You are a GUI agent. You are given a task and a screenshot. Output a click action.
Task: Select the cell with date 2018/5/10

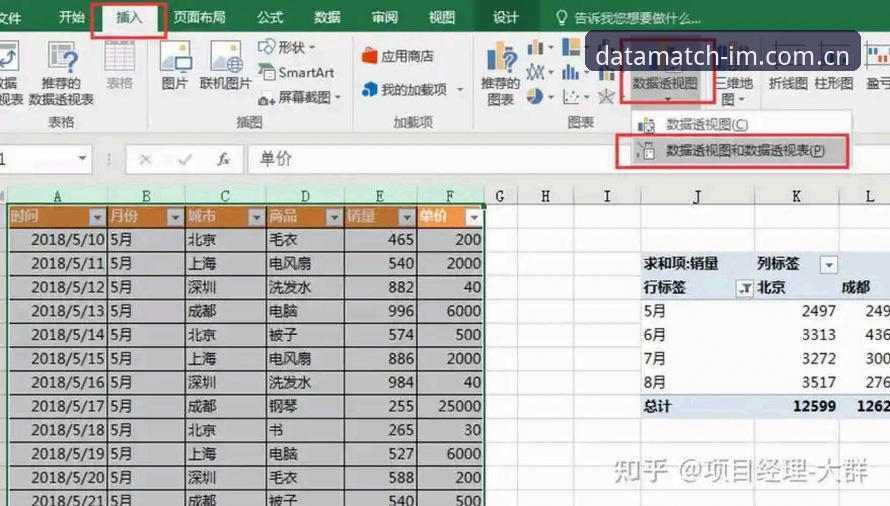tap(57, 240)
